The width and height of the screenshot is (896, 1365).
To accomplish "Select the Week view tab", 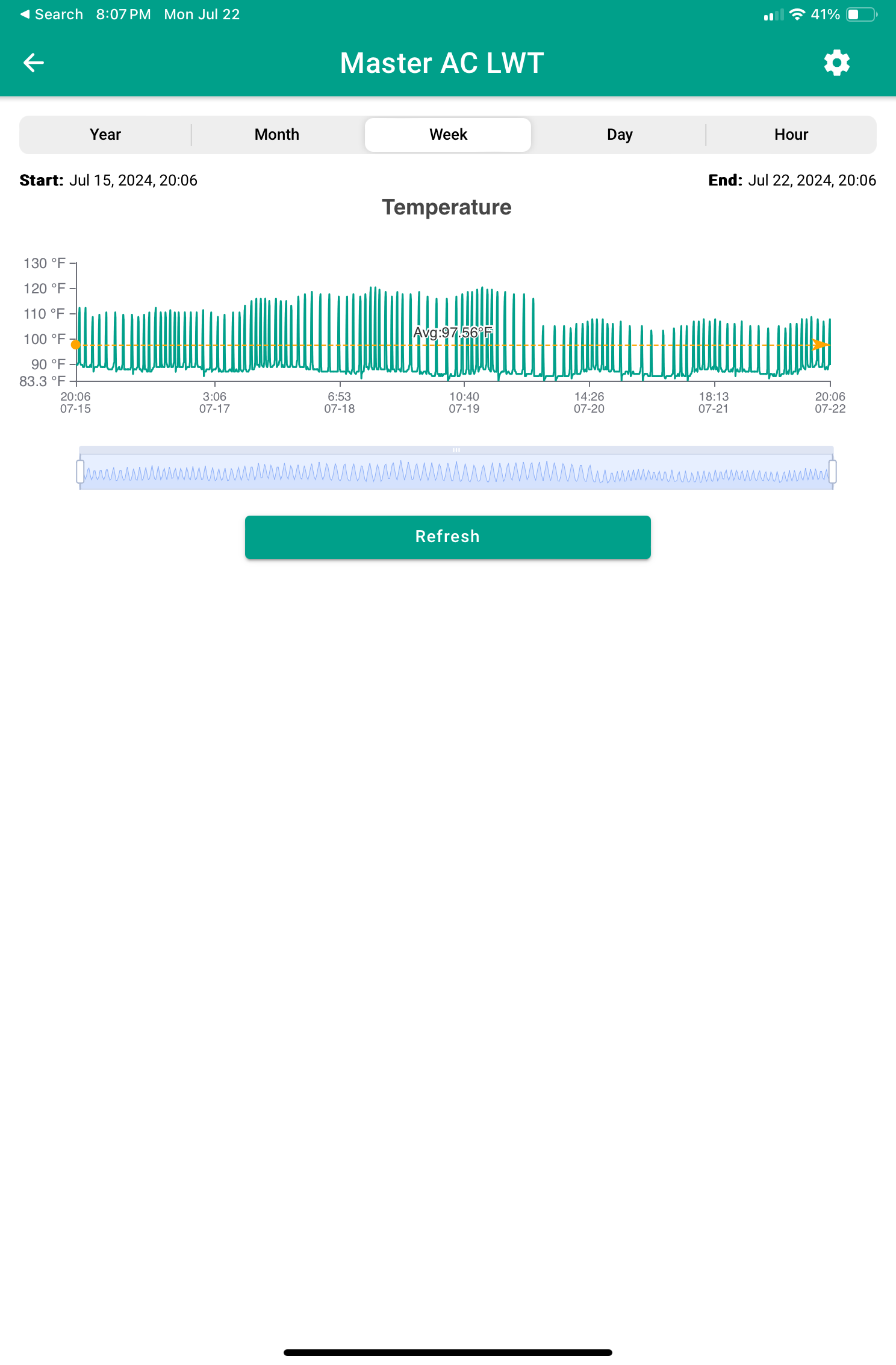I will coord(448,134).
